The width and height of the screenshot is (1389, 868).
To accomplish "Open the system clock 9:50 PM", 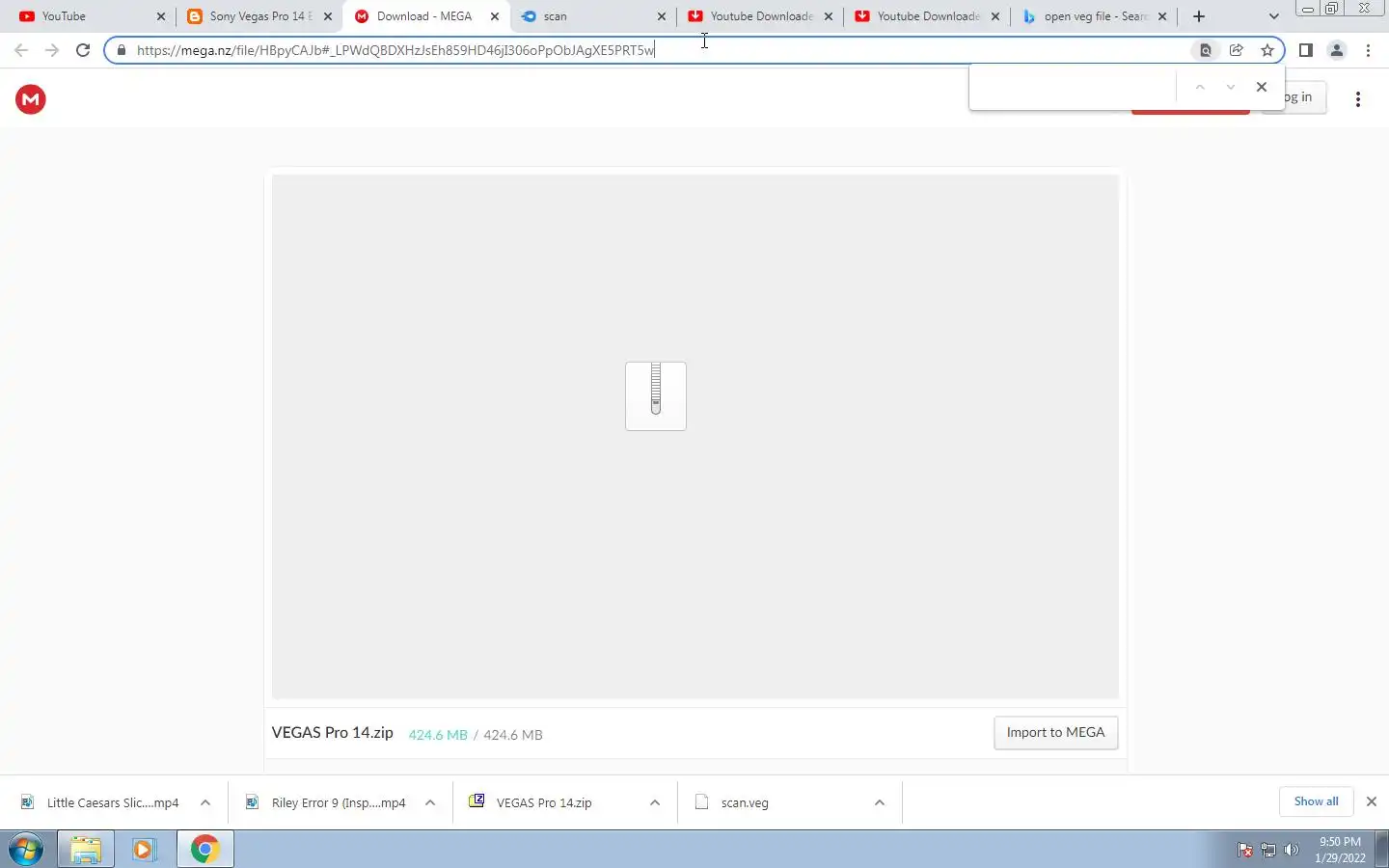I will click(1340, 850).
